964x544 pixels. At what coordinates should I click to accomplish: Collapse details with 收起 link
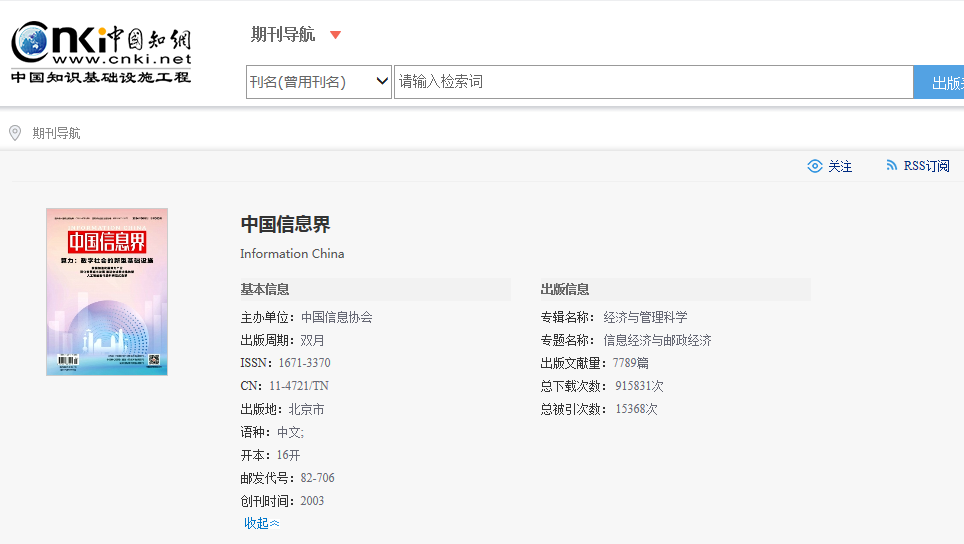tap(262, 523)
